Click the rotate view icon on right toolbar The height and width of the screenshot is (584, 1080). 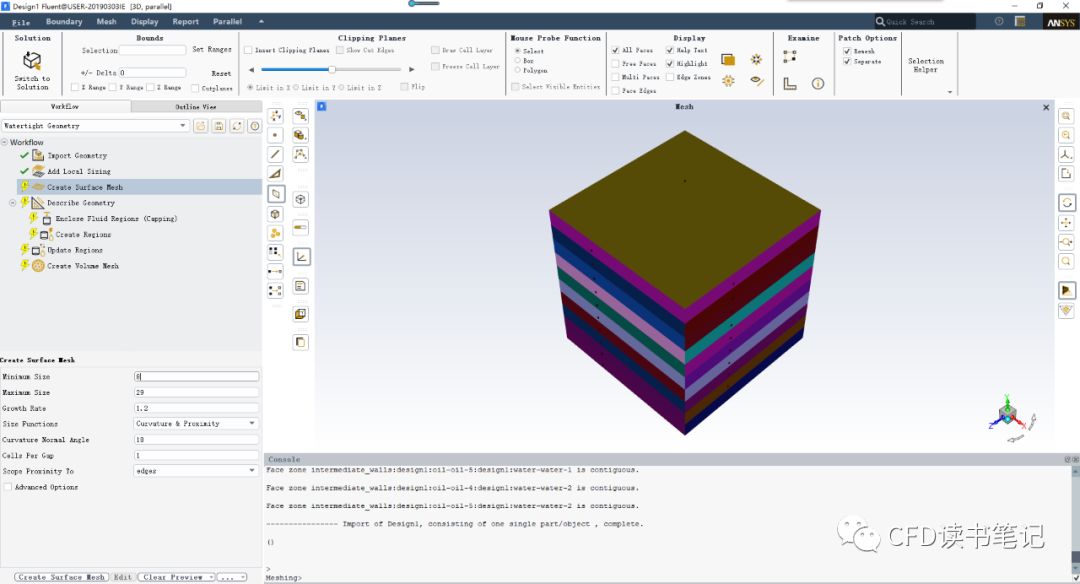1067,202
